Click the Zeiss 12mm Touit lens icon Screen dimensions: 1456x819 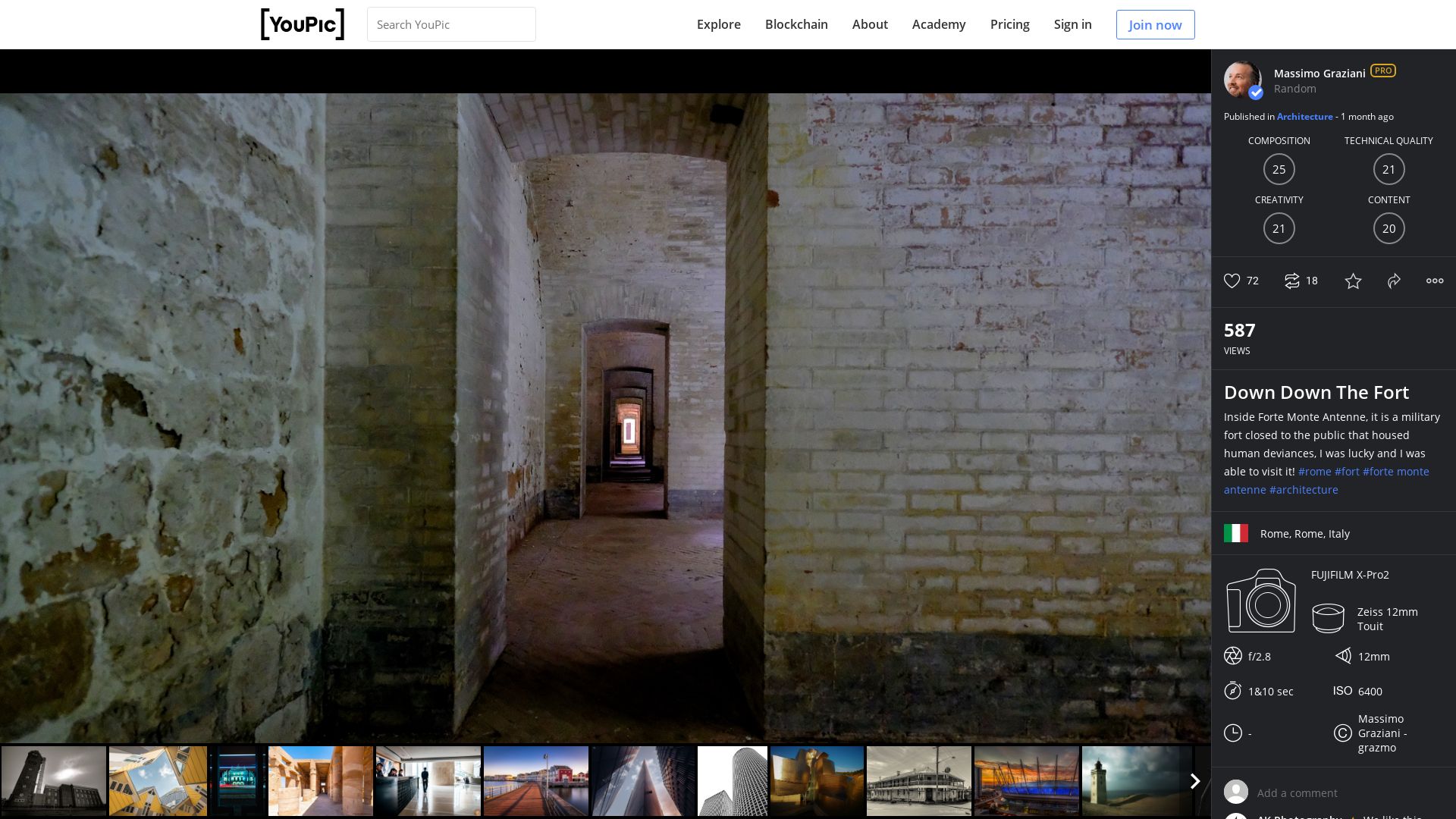(1328, 618)
